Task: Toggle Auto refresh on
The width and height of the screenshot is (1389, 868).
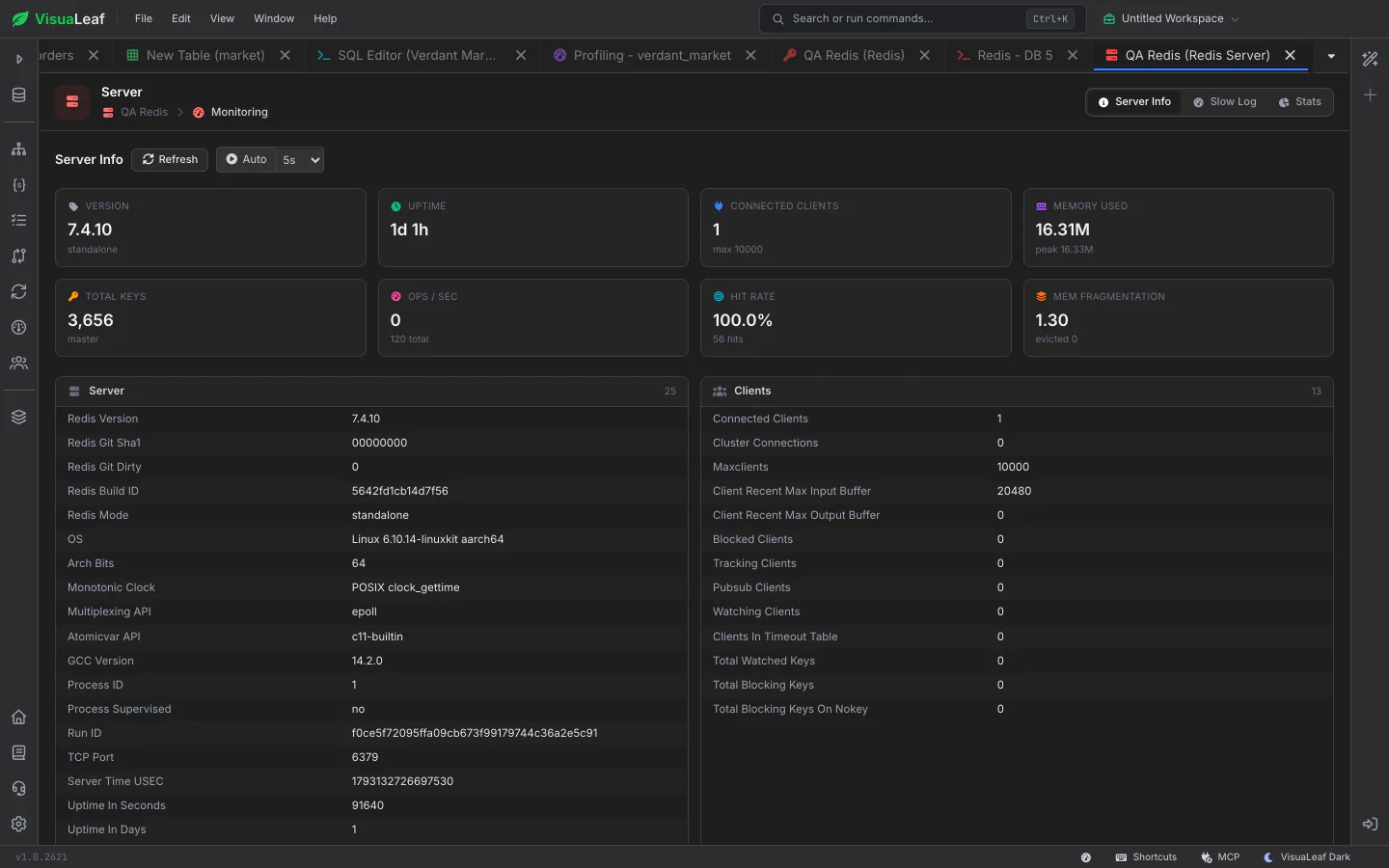Action: tap(246, 159)
